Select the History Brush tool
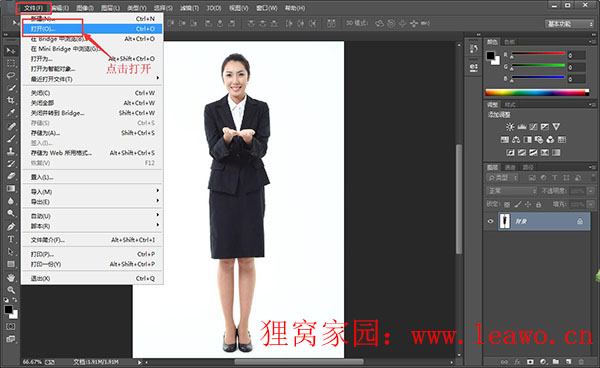 point(11,164)
